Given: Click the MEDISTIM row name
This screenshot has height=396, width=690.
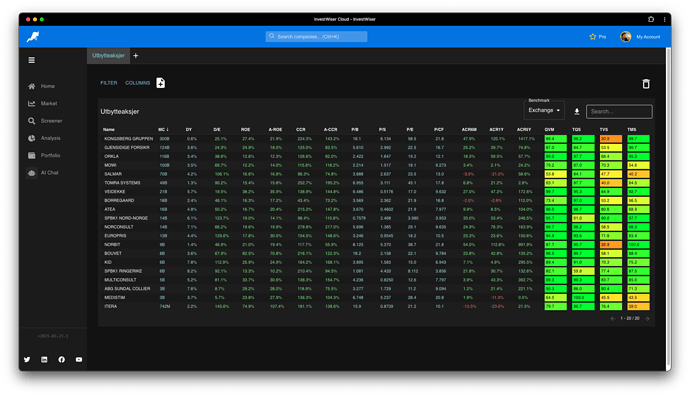Looking at the screenshot, I should pos(114,297).
